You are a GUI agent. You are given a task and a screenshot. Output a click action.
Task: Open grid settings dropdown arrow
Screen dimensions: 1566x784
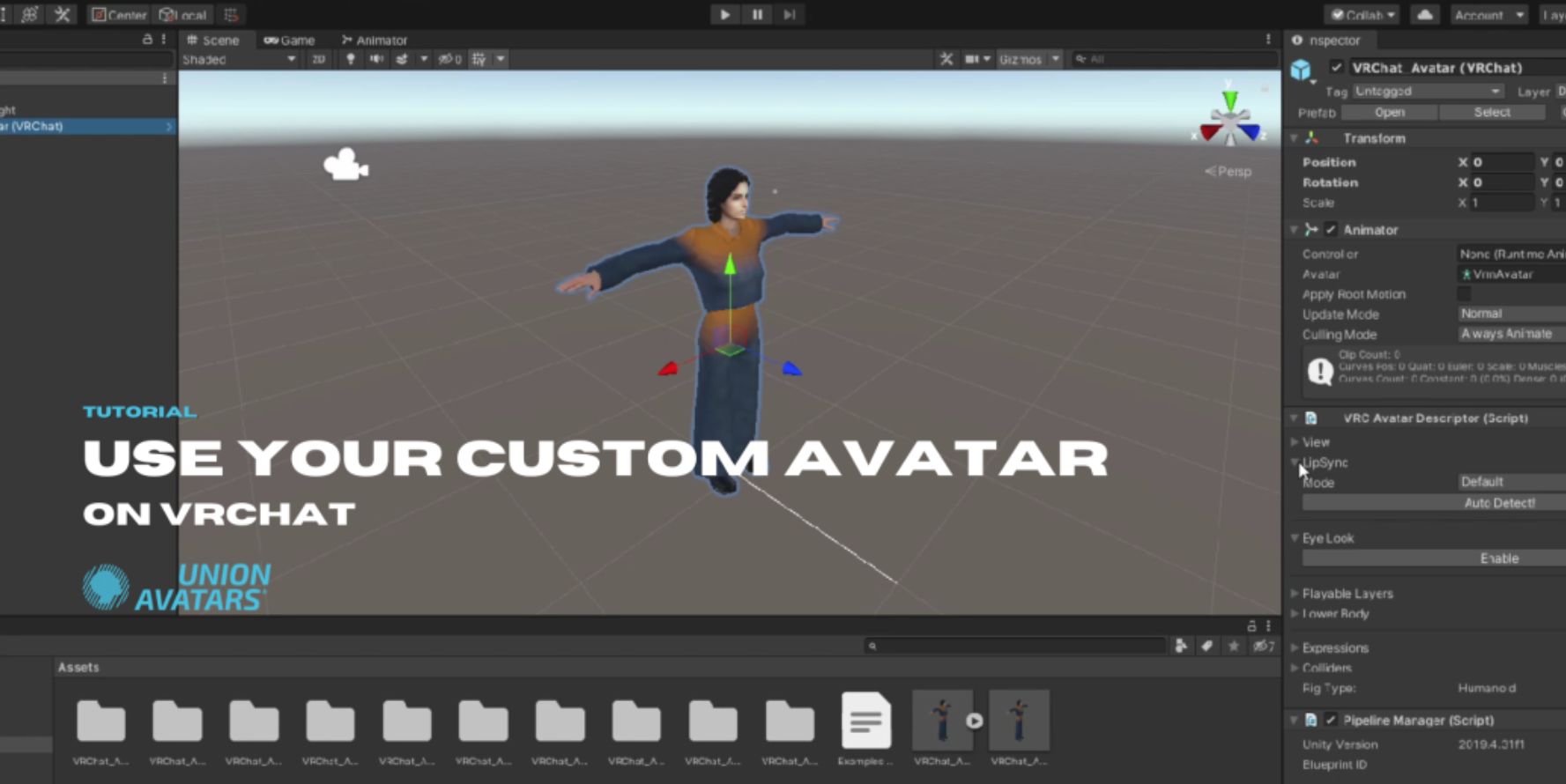click(501, 59)
